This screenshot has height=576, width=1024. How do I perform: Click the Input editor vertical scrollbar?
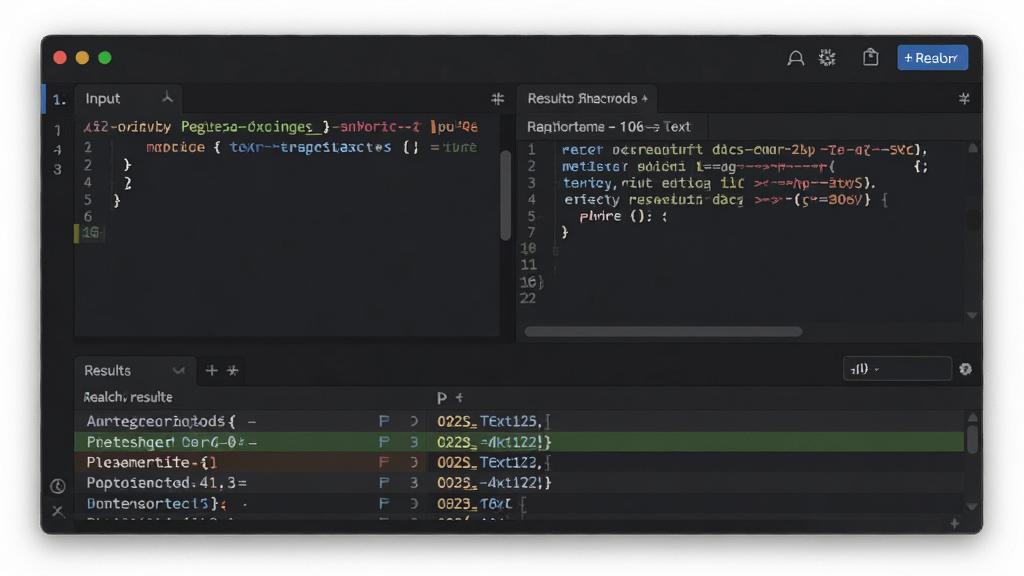point(505,195)
